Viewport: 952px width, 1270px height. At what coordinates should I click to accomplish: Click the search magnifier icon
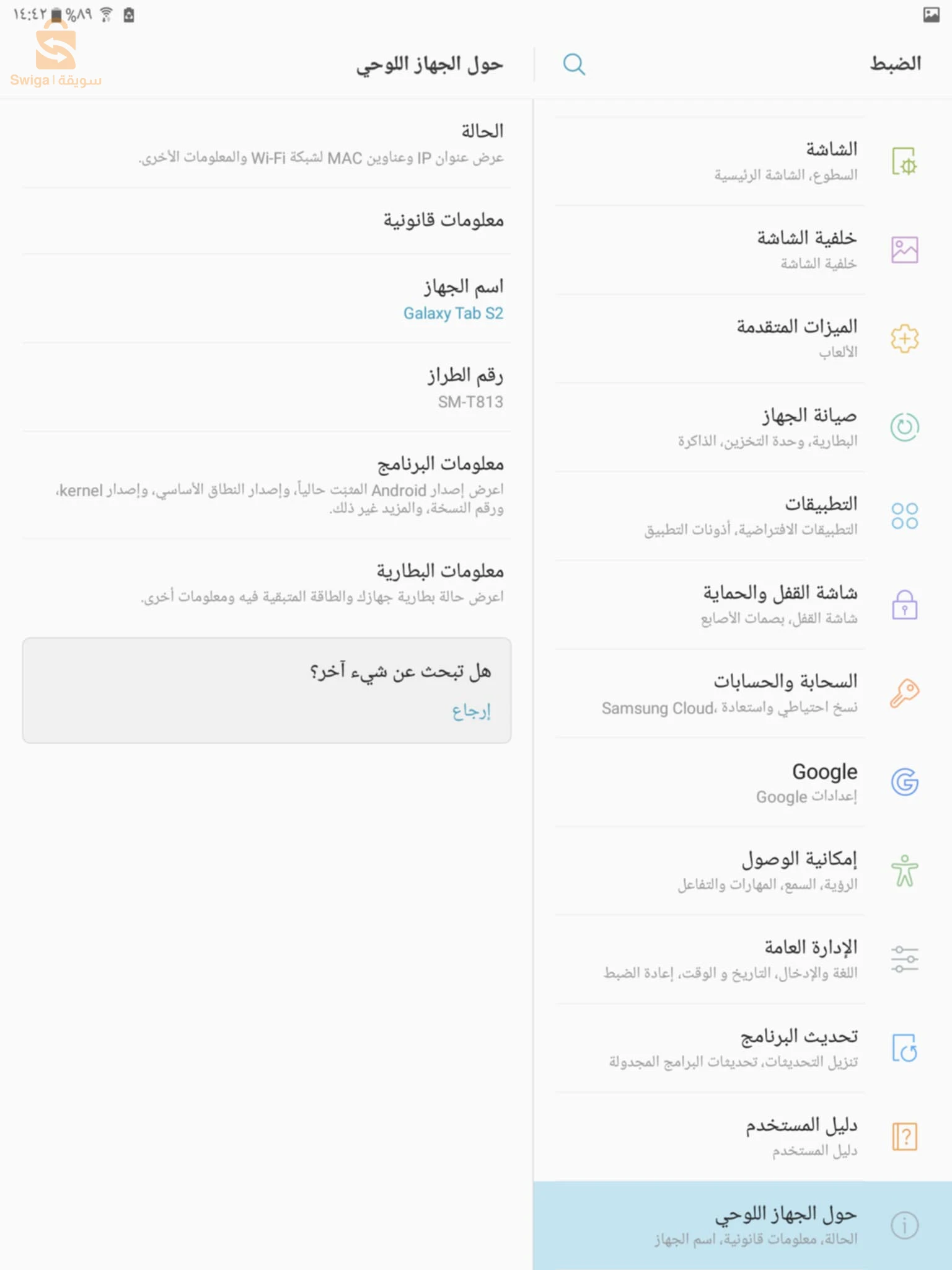pyautogui.click(x=574, y=64)
